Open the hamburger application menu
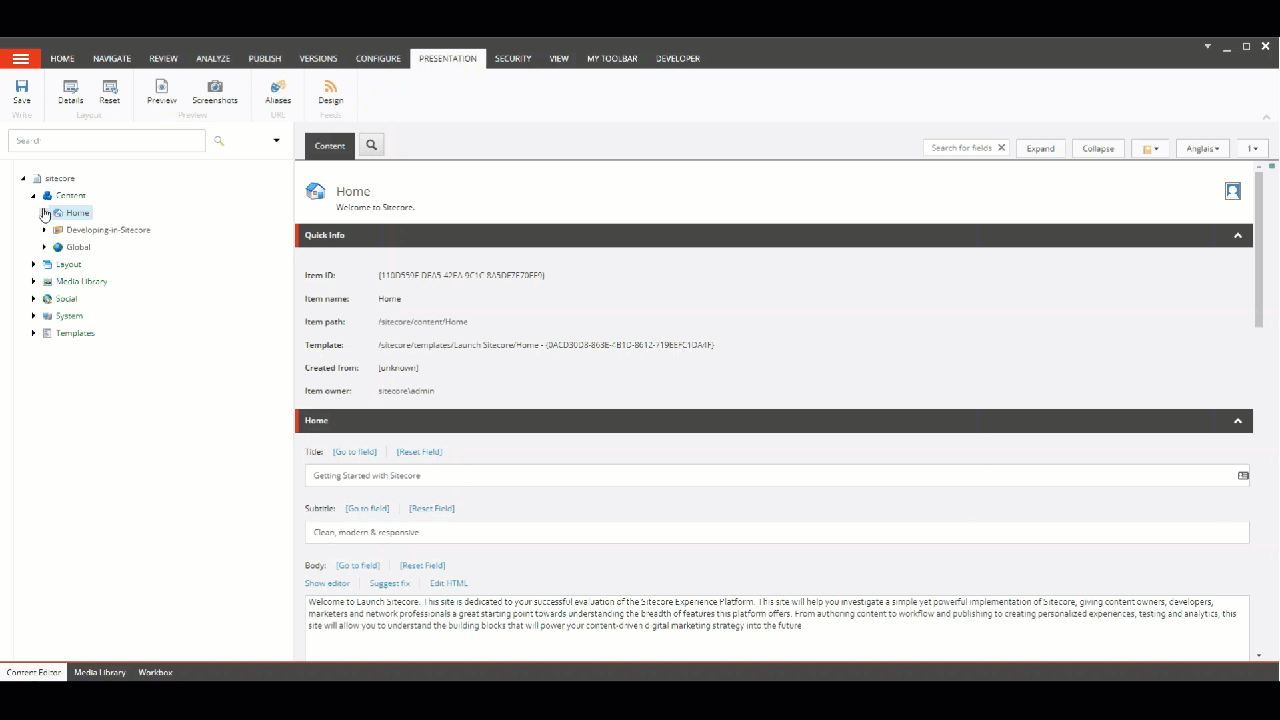1280x720 pixels. 20,58
